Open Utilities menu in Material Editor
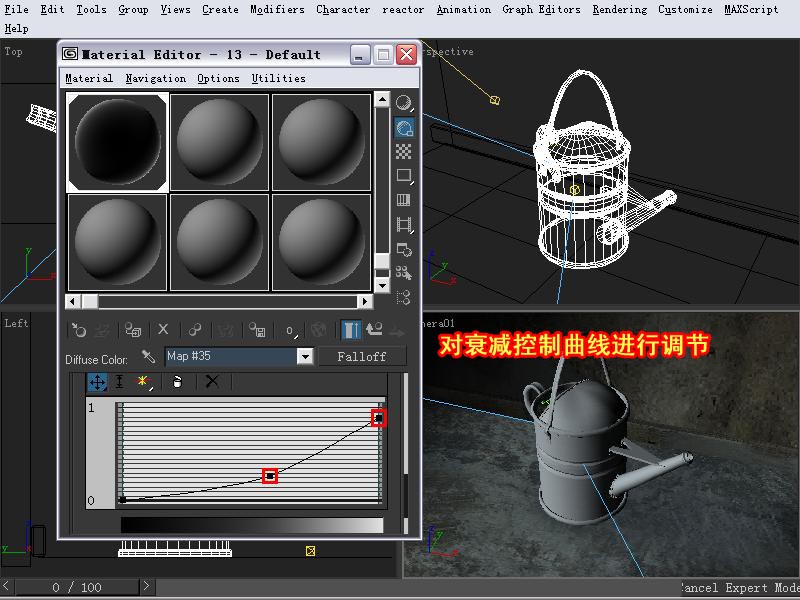The height and width of the screenshot is (600, 800). (x=278, y=78)
